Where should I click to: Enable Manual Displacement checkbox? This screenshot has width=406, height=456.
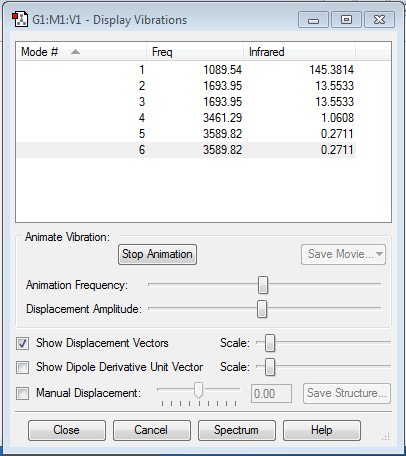(22, 393)
